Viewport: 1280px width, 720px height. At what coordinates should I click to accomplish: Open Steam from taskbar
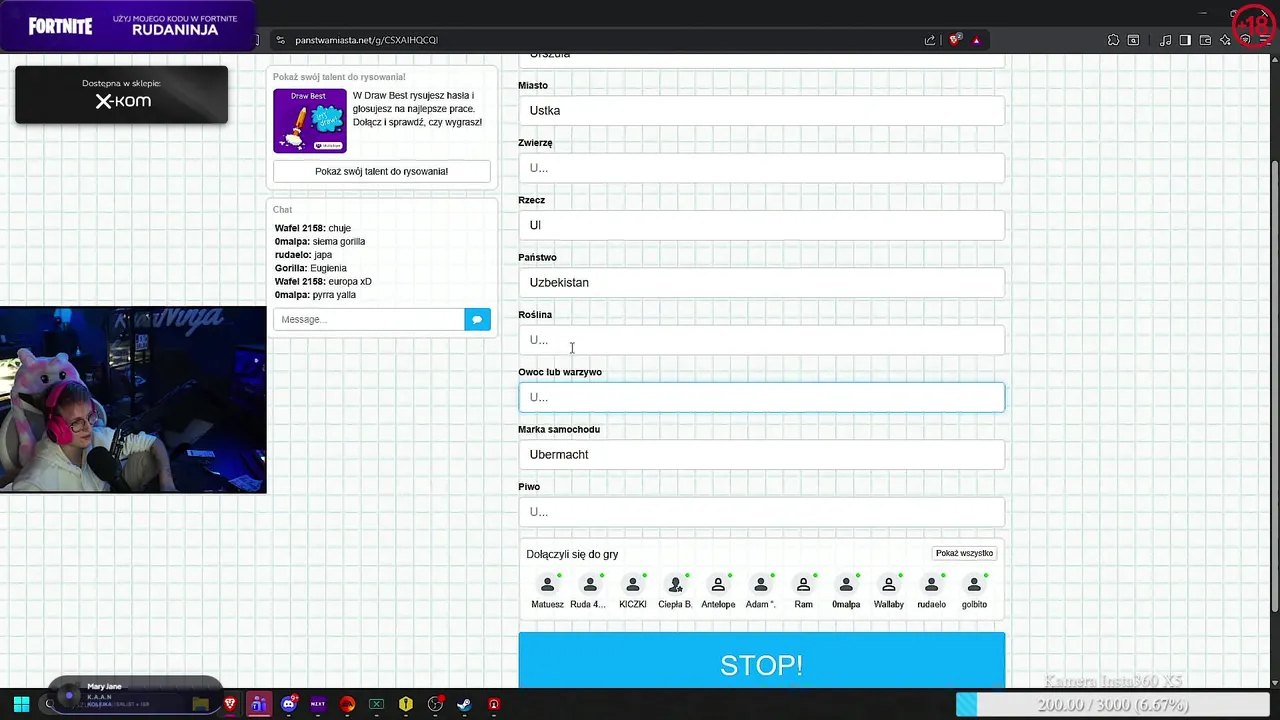[464, 704]
